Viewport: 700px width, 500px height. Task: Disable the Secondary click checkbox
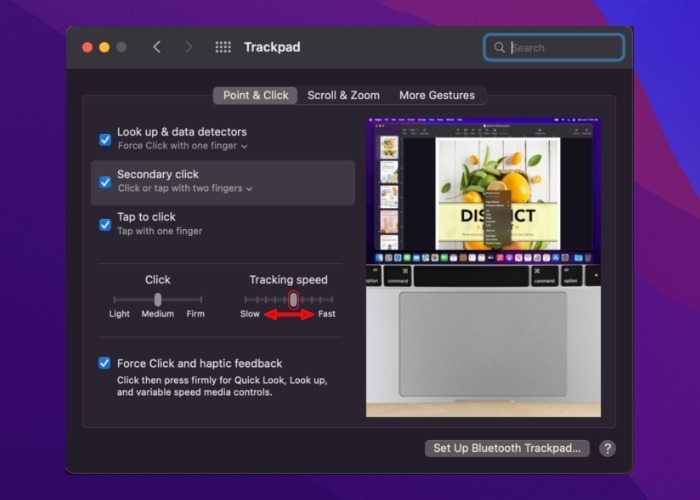(105, 182)
